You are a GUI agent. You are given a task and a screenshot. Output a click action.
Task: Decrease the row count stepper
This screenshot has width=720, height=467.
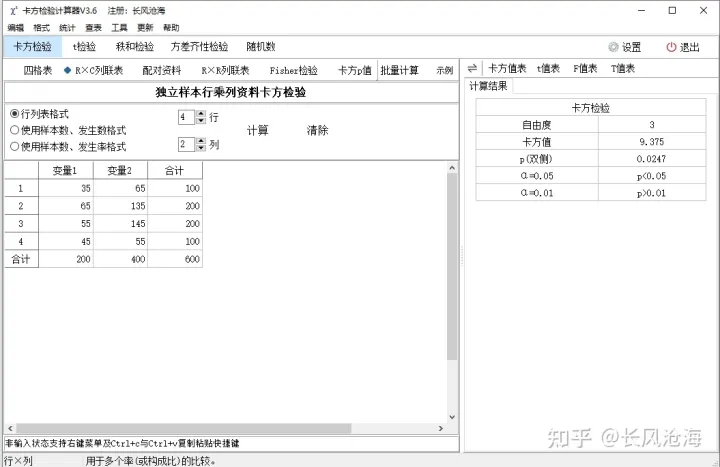point(201,120)
